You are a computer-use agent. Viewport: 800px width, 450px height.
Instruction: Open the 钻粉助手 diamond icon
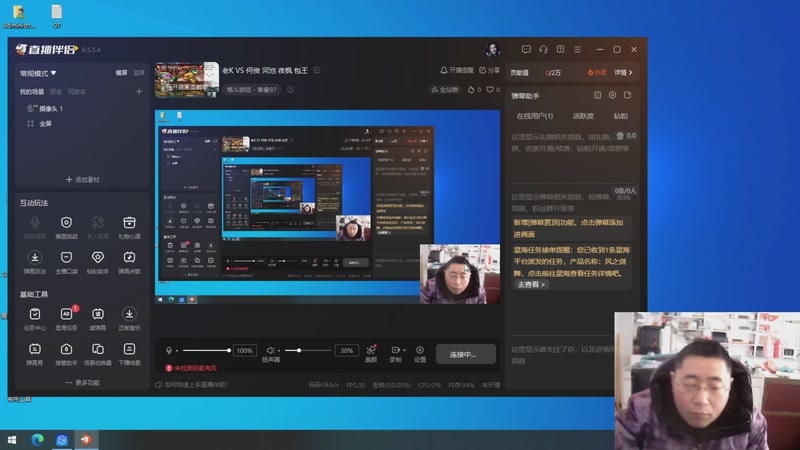coord(97,257)
